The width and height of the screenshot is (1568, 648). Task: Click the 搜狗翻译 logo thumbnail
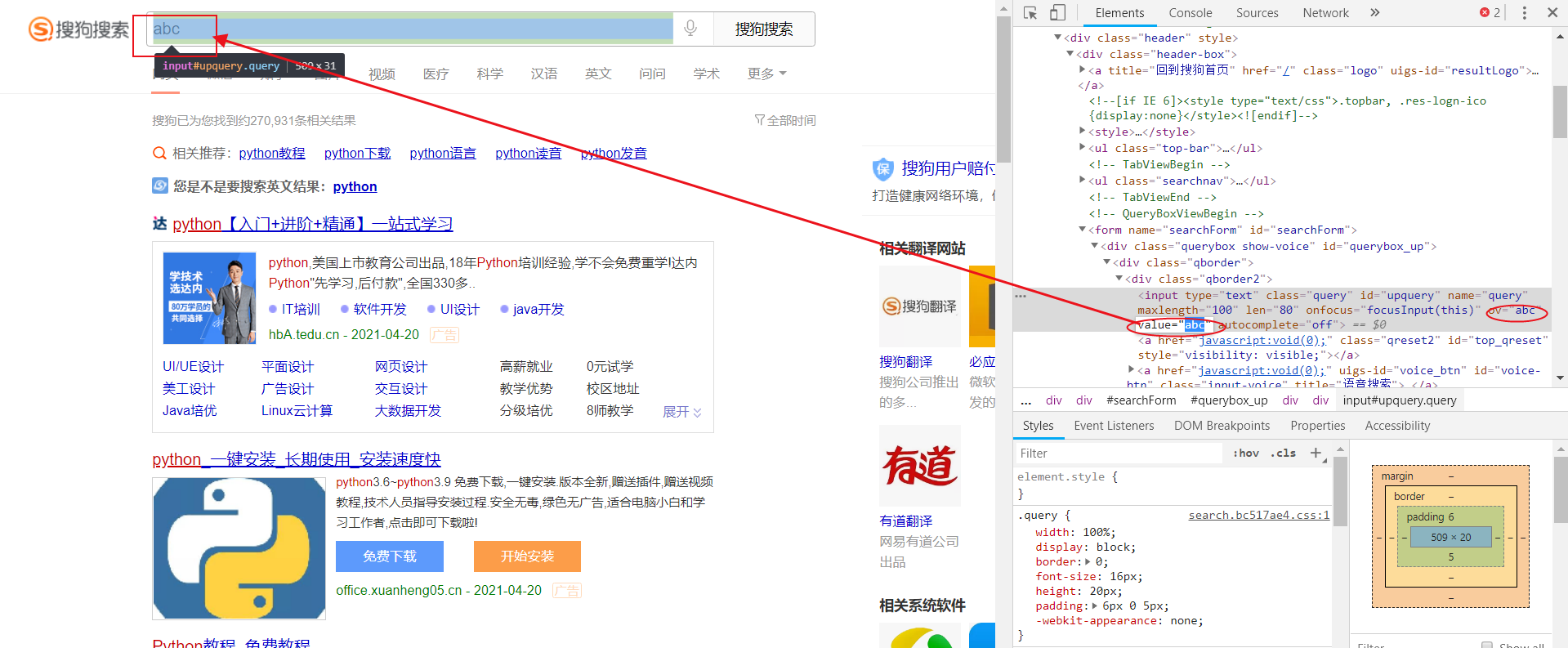920,306
